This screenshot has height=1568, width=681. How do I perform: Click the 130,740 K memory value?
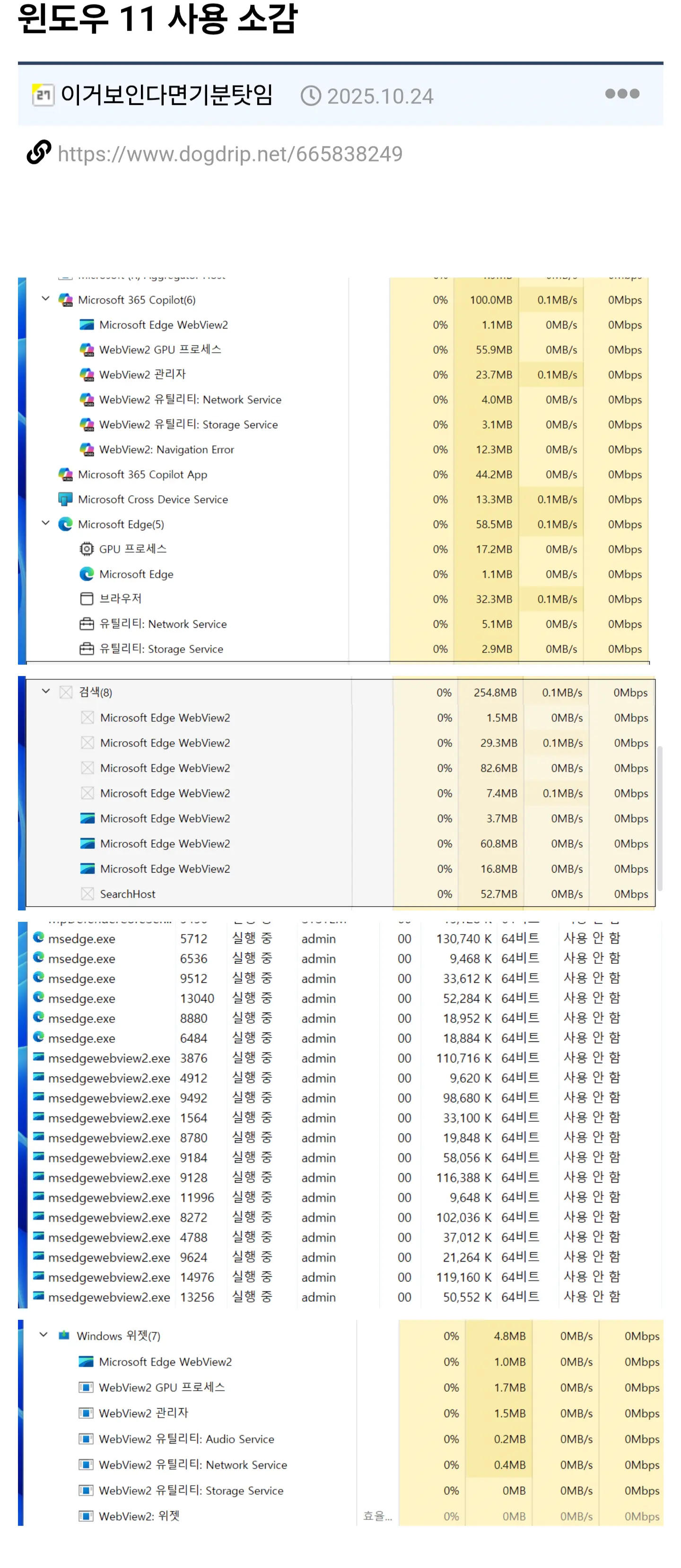463,939
